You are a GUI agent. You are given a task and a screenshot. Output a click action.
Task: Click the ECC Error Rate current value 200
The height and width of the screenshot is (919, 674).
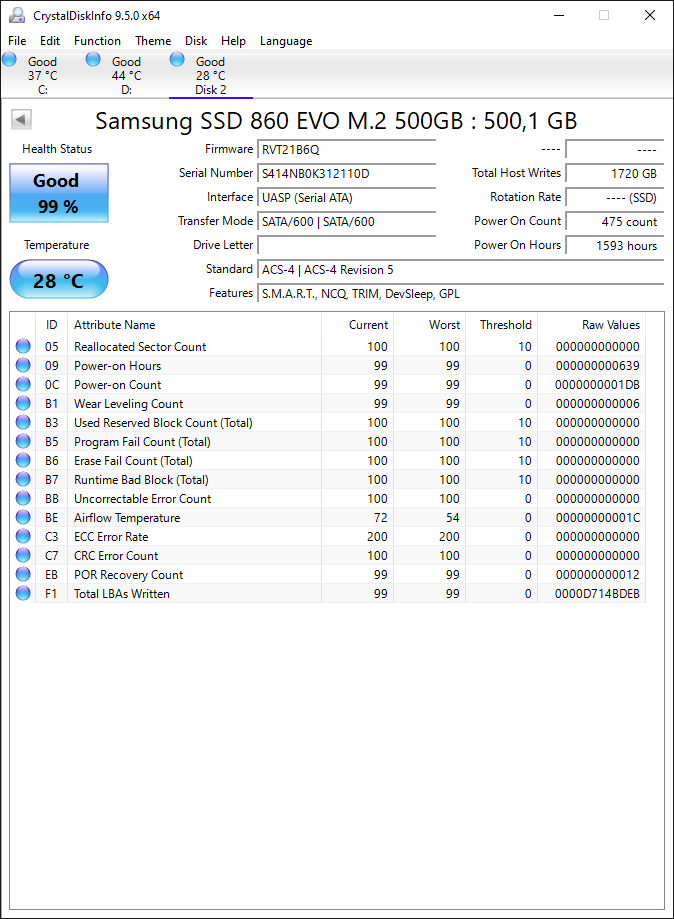point(377,537)
